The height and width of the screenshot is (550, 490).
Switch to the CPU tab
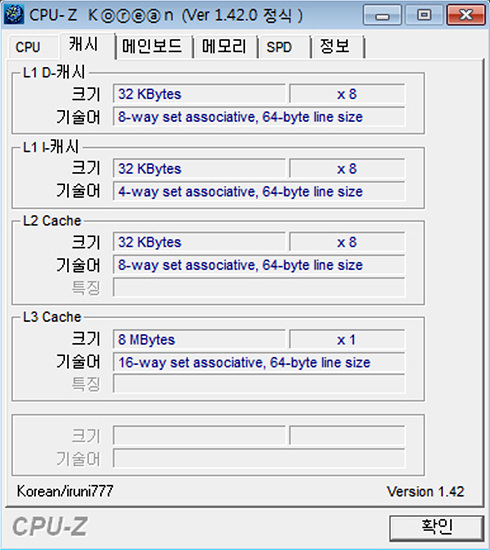pos(33,47)
